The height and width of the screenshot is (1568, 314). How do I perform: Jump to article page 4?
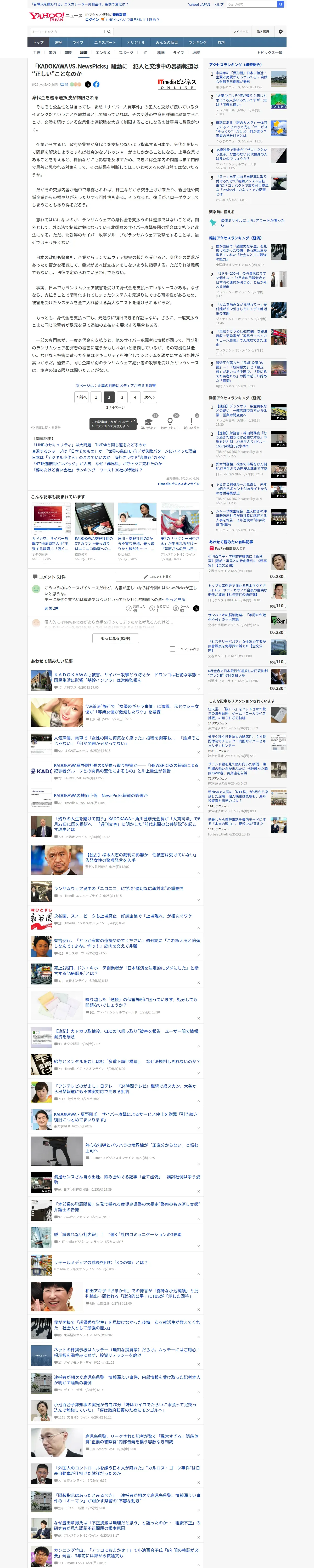tap(135, 397)
